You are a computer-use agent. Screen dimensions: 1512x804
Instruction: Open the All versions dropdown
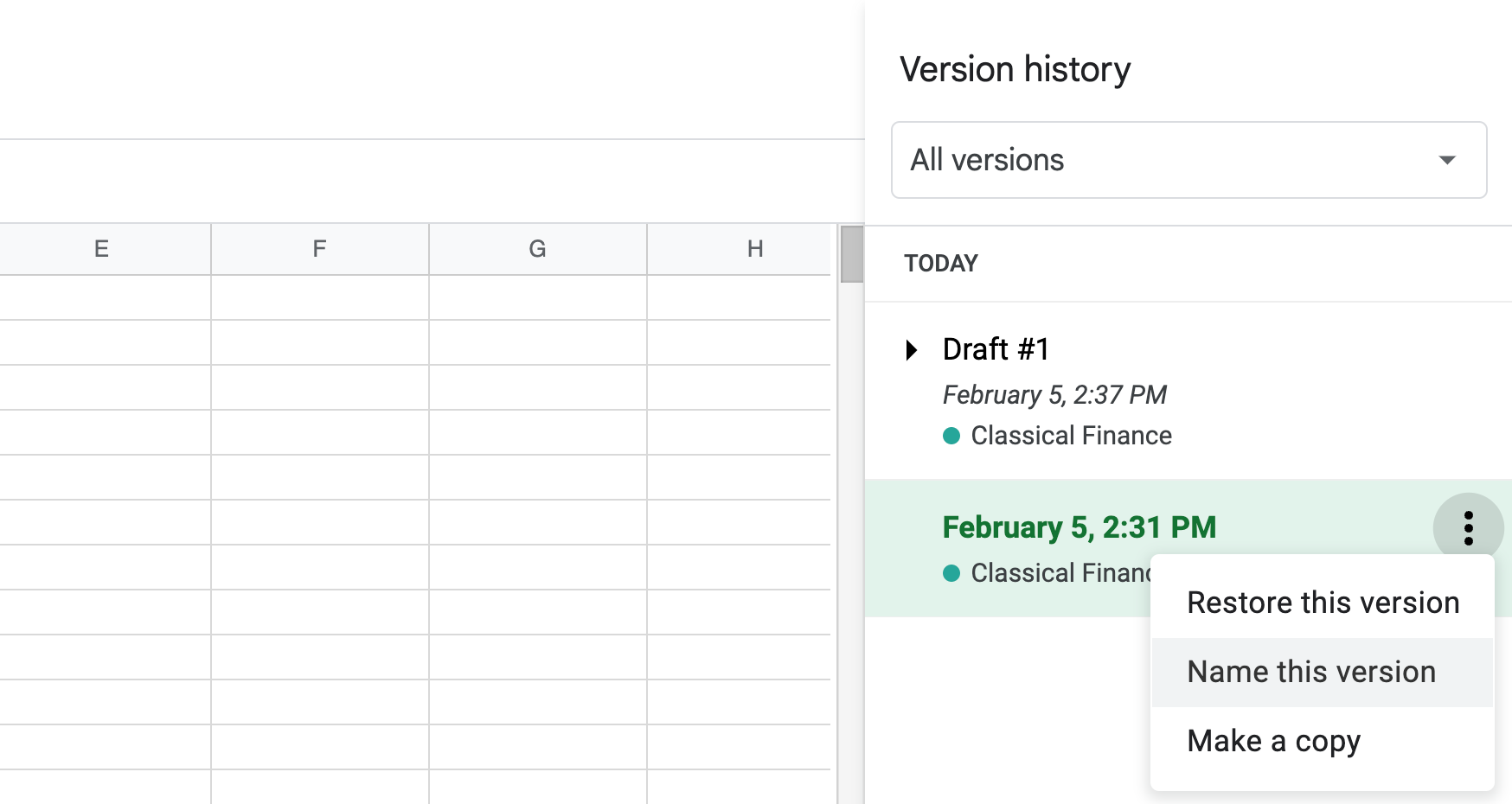(x=1188, y=160)
